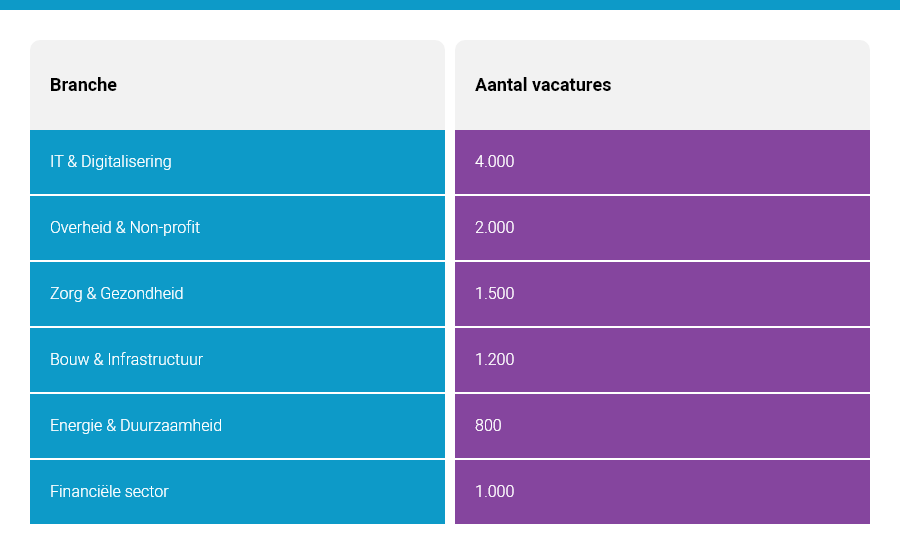
Task: Click the word 'Digitalisering' in the table
Action: [126, 162]
